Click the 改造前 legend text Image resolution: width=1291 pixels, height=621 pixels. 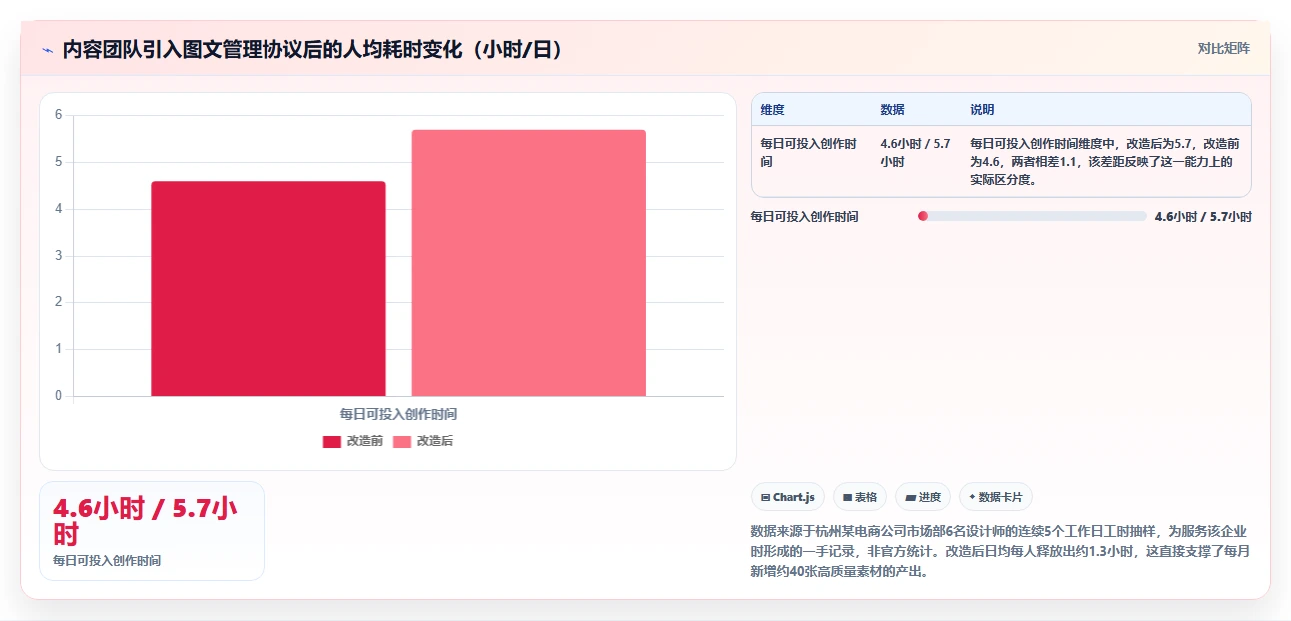[365, 441]
